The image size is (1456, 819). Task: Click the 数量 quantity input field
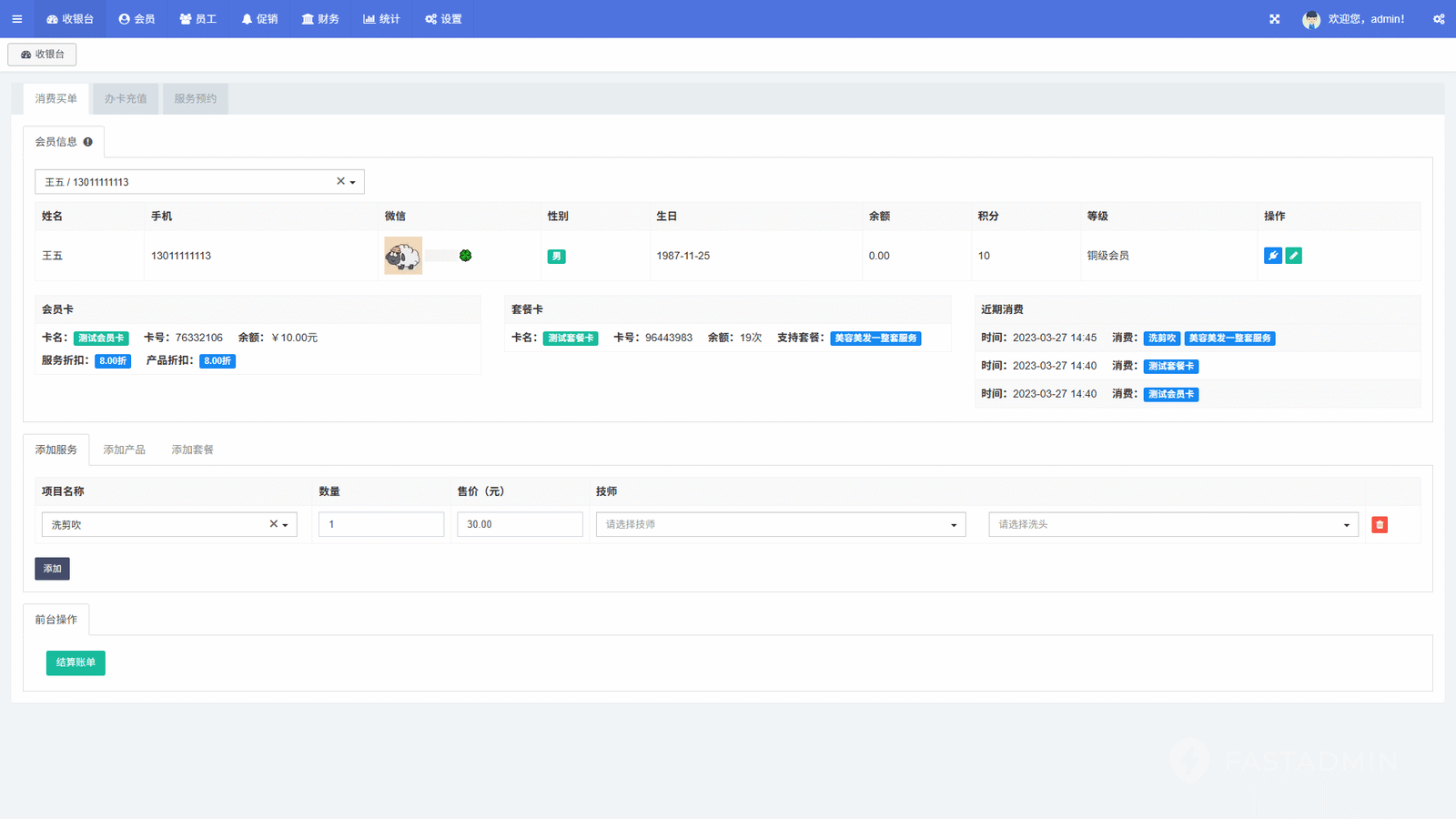click(380, 525)
